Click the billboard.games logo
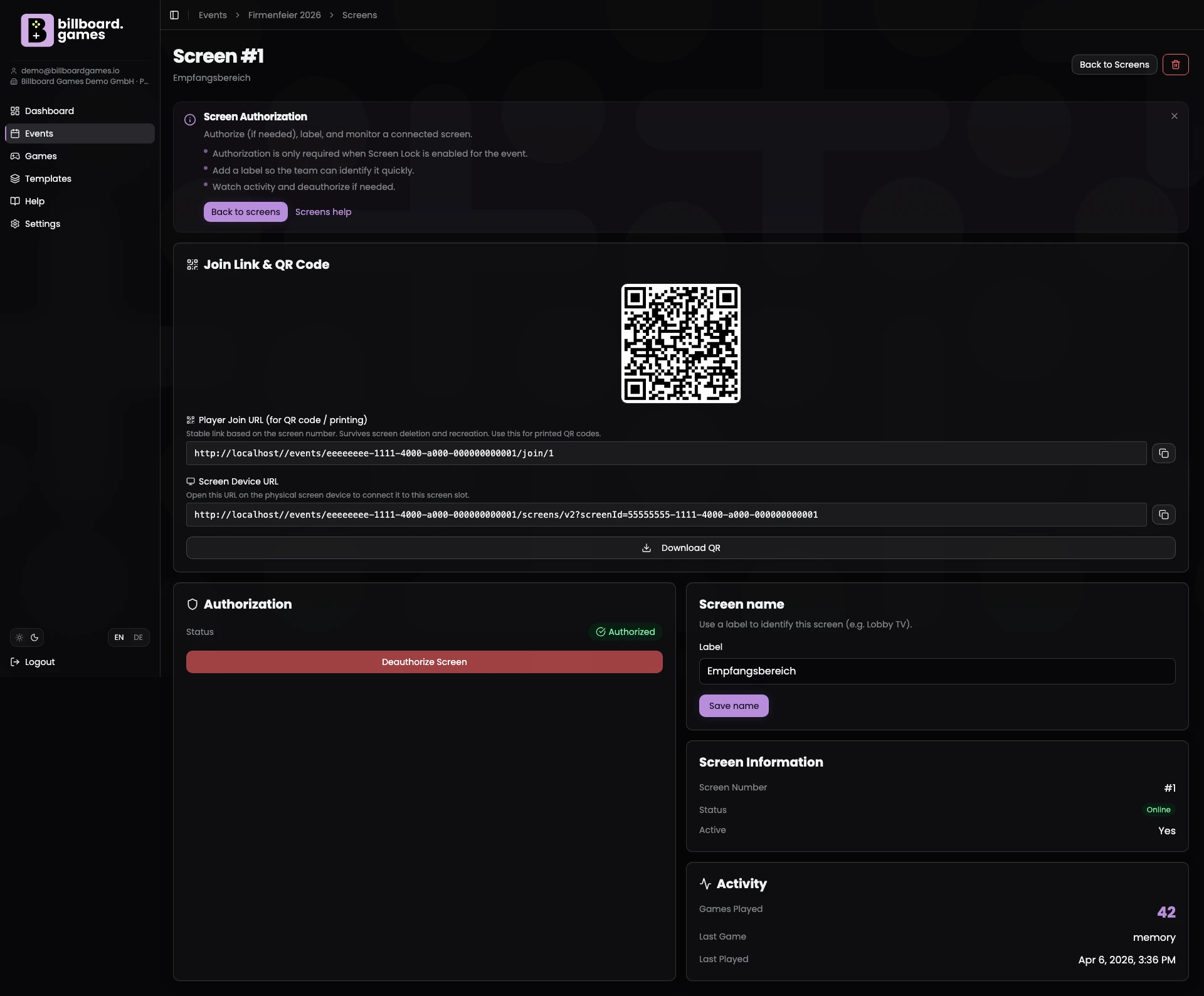Screen dimensions: 1204x996 tap(72, 29)
